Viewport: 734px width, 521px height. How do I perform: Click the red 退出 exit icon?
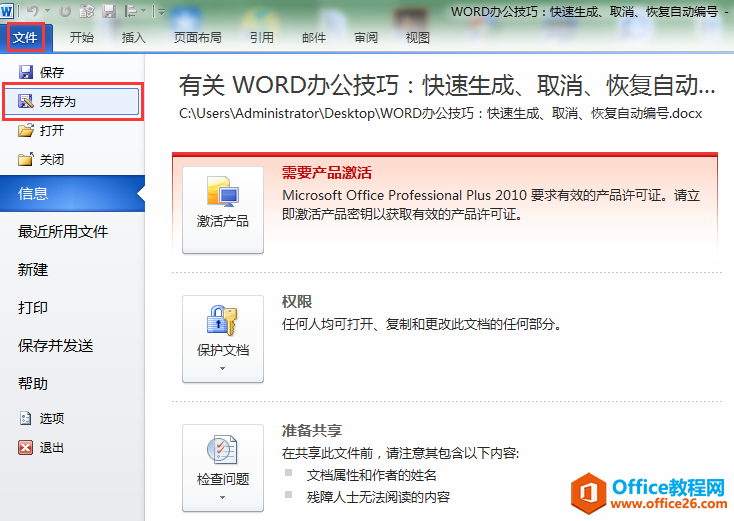pyautogui.click(x=26, y=448)
